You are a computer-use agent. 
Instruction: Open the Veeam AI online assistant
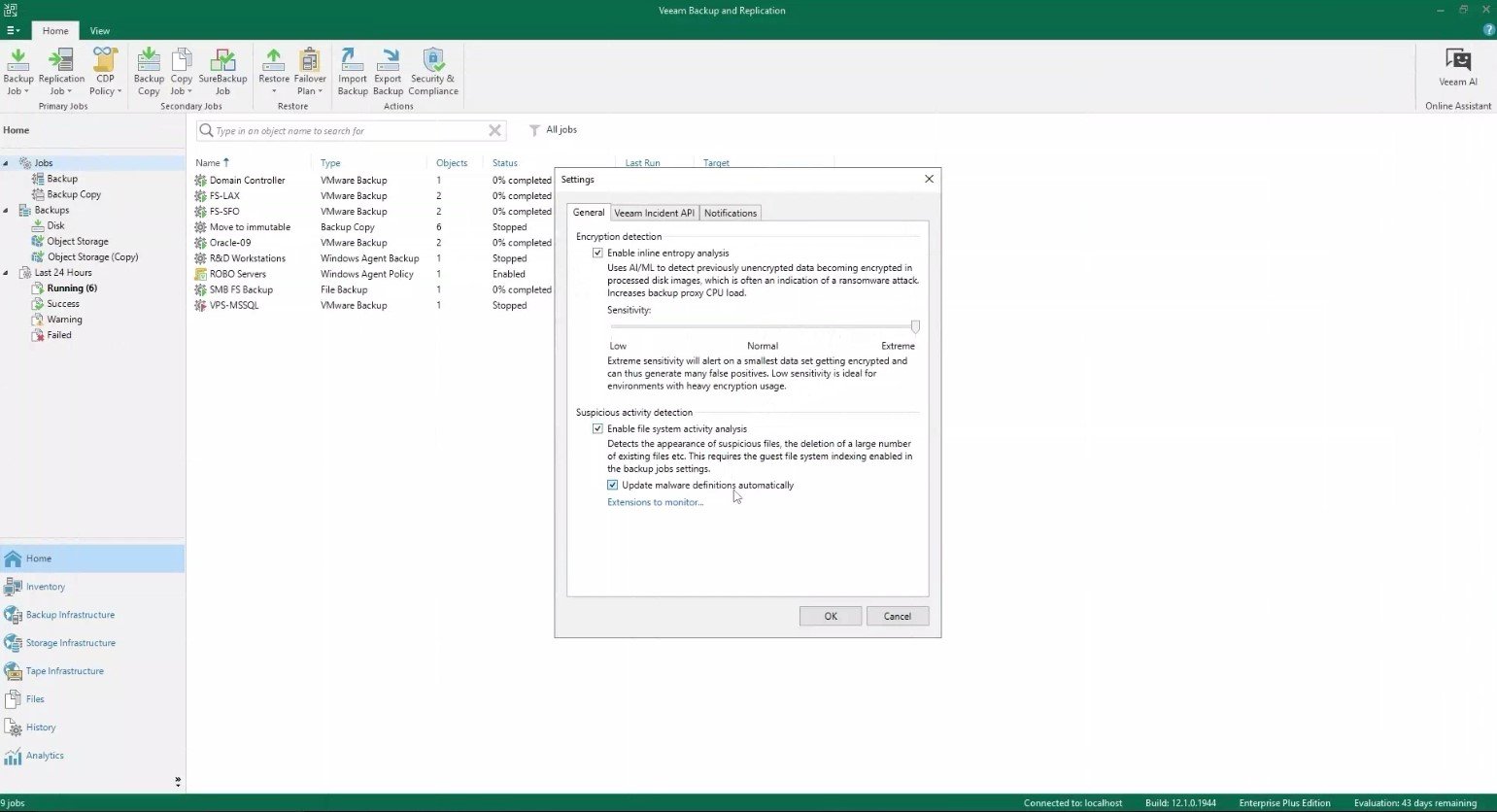click(x=1458, y=67)
